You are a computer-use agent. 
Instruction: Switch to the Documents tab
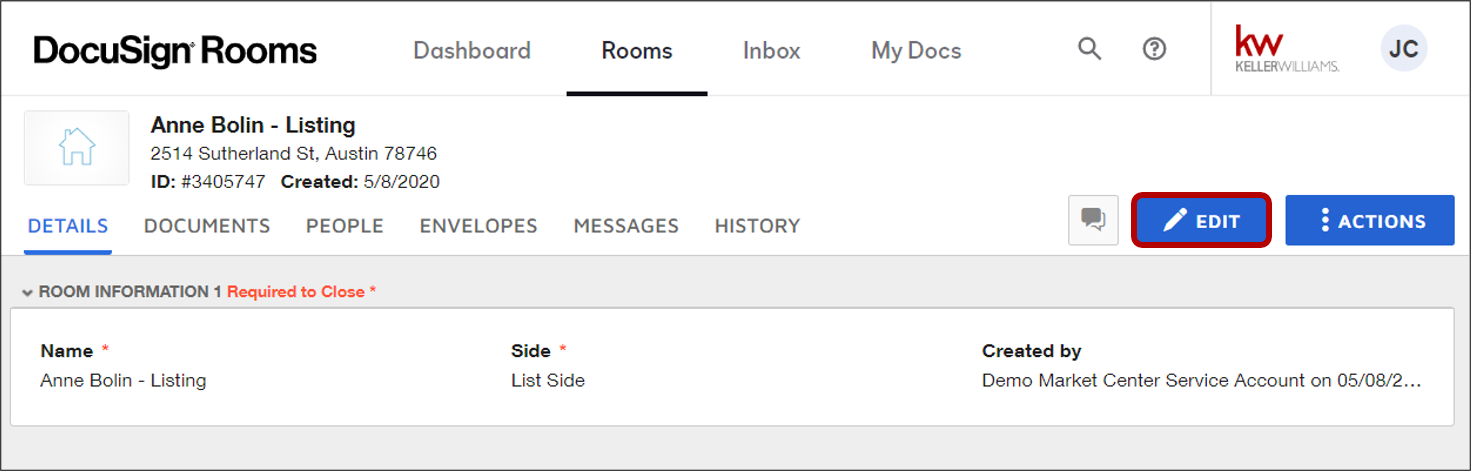(x=207, y=226)
